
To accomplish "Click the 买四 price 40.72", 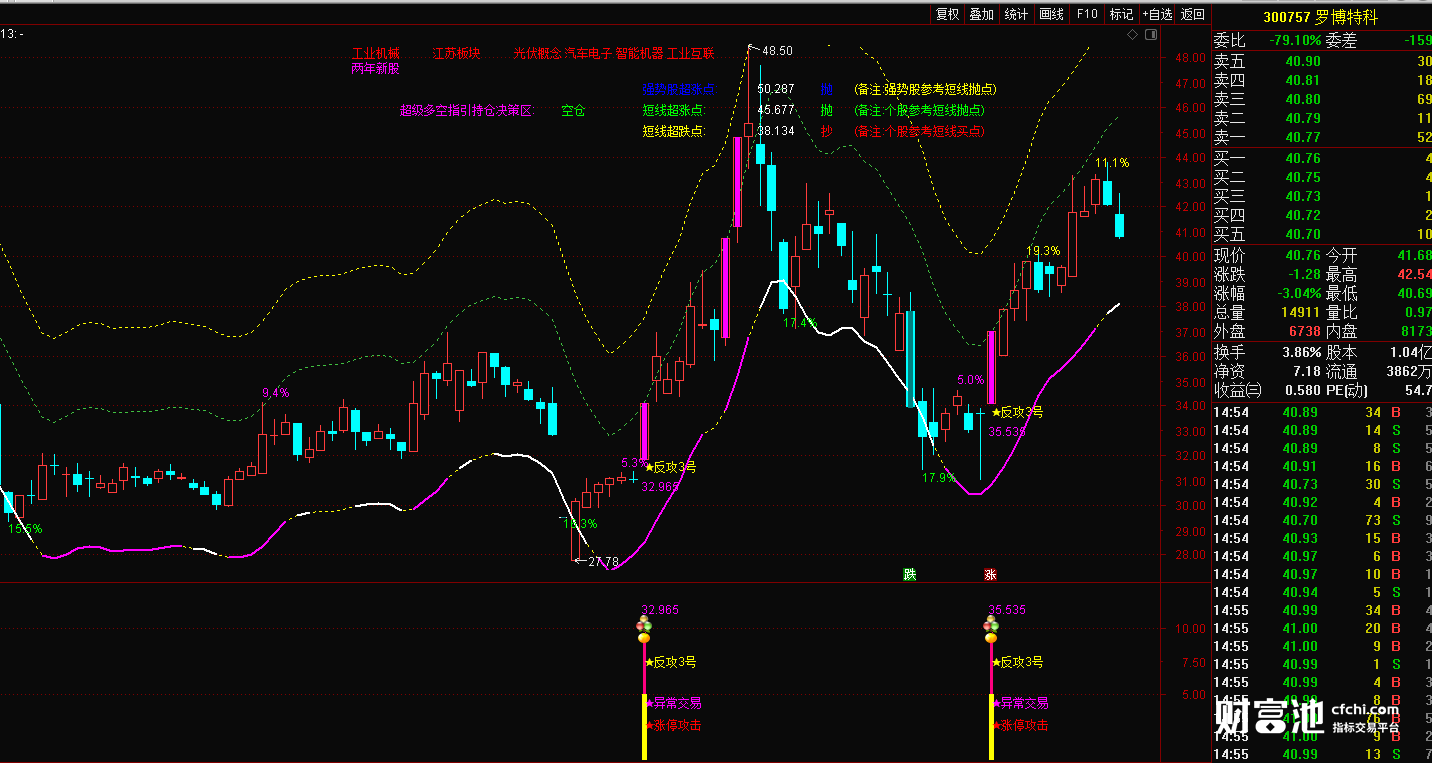I will 1301,215.
